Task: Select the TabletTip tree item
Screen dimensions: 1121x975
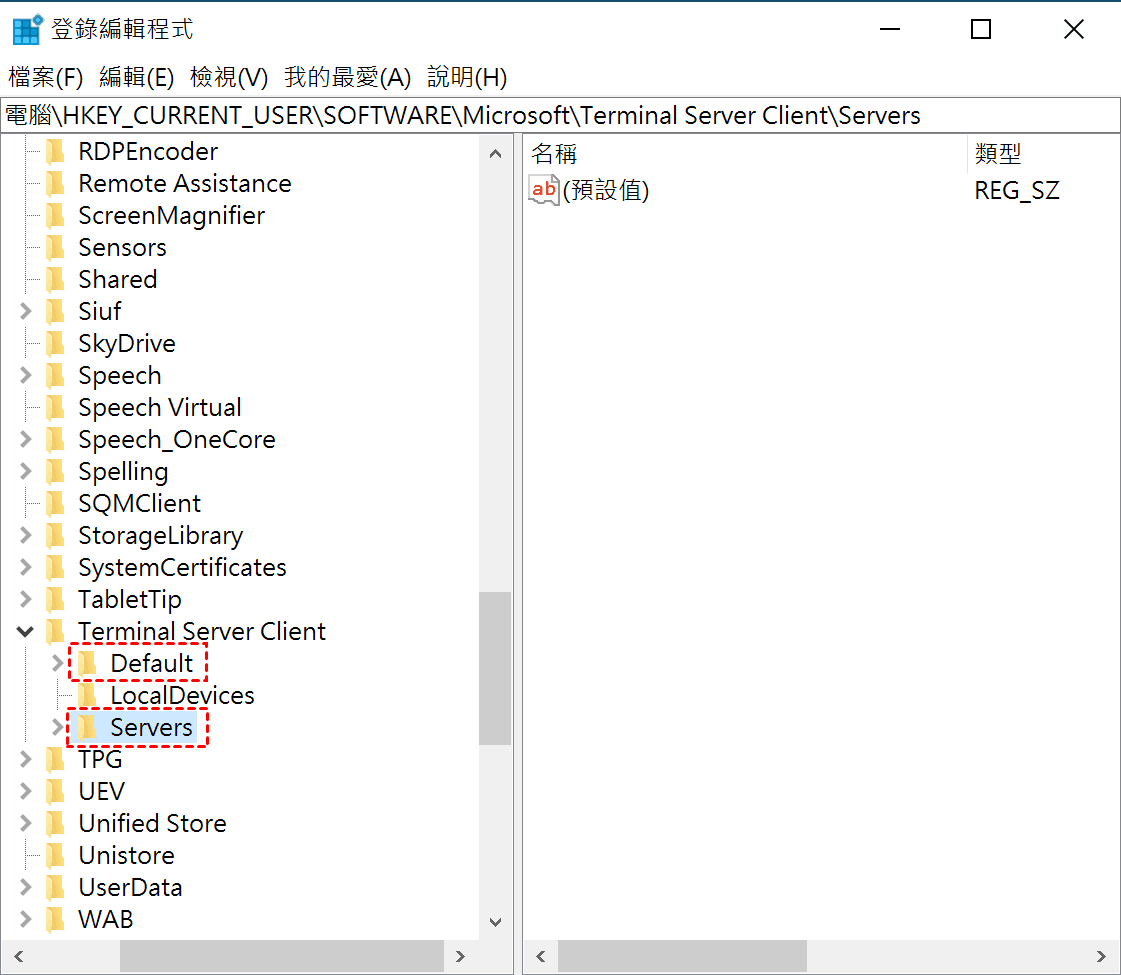Action: (129, 600)
